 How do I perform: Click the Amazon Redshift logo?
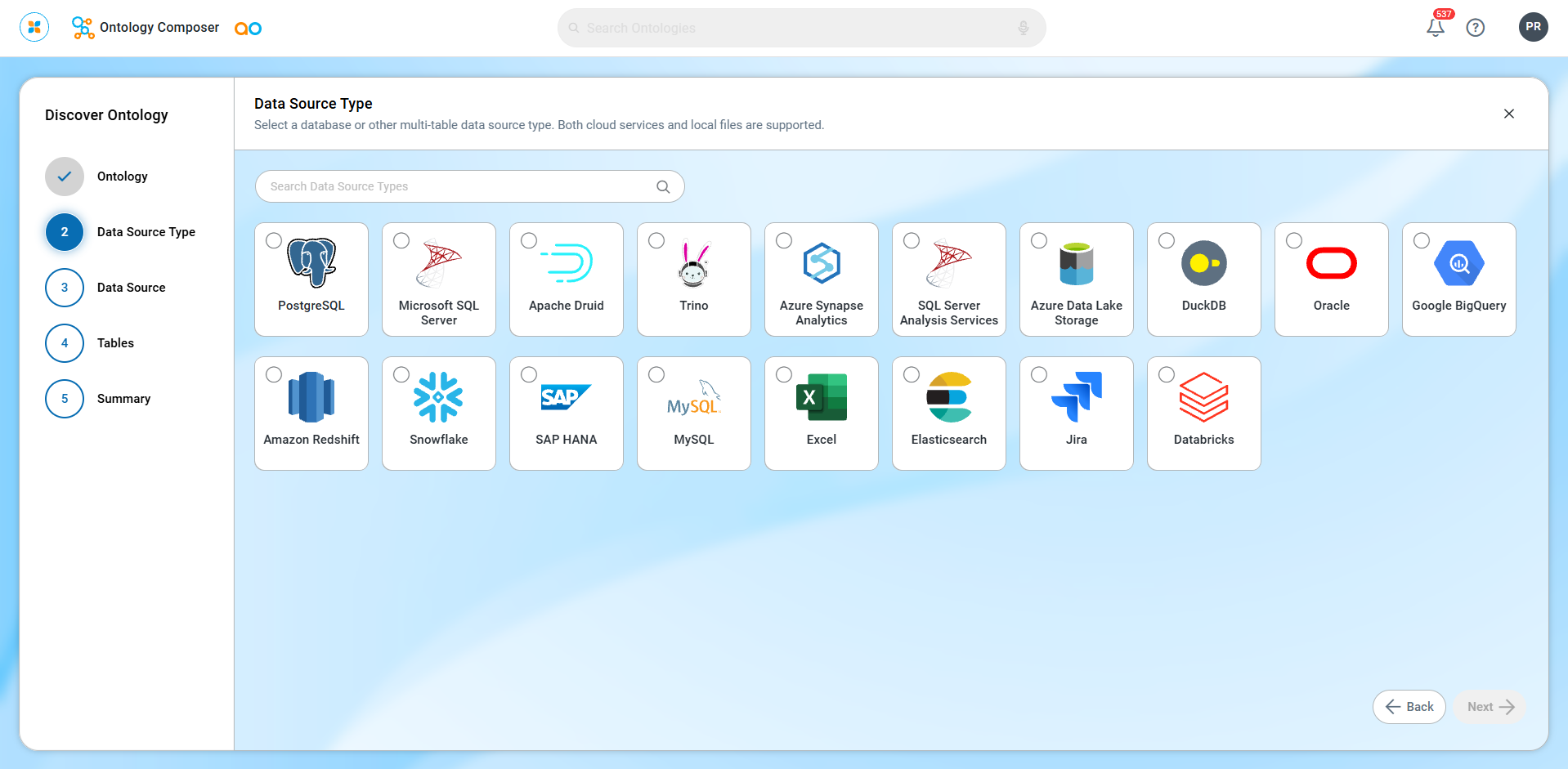311,397
